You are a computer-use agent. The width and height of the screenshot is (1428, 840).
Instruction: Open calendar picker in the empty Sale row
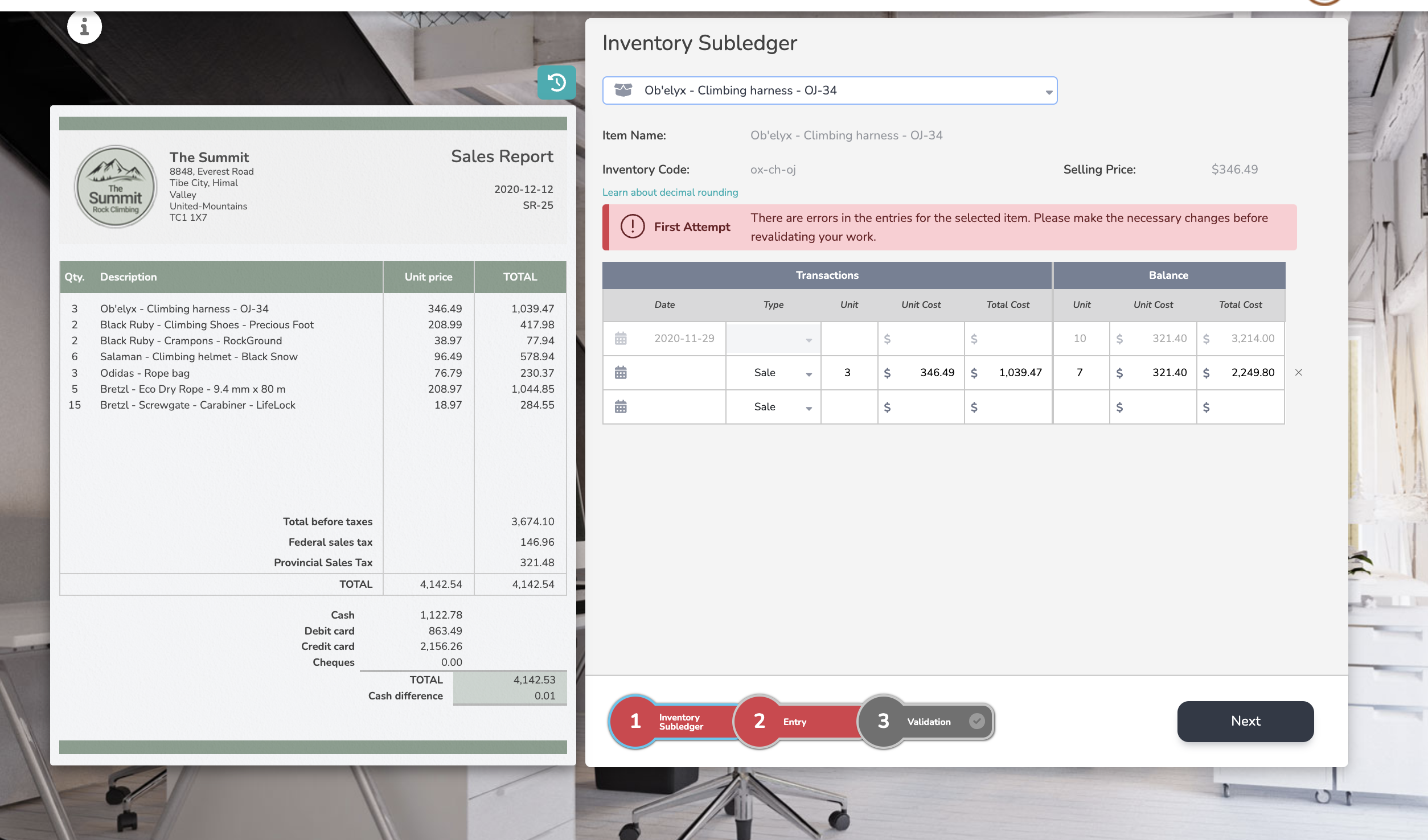click(621, 407)
